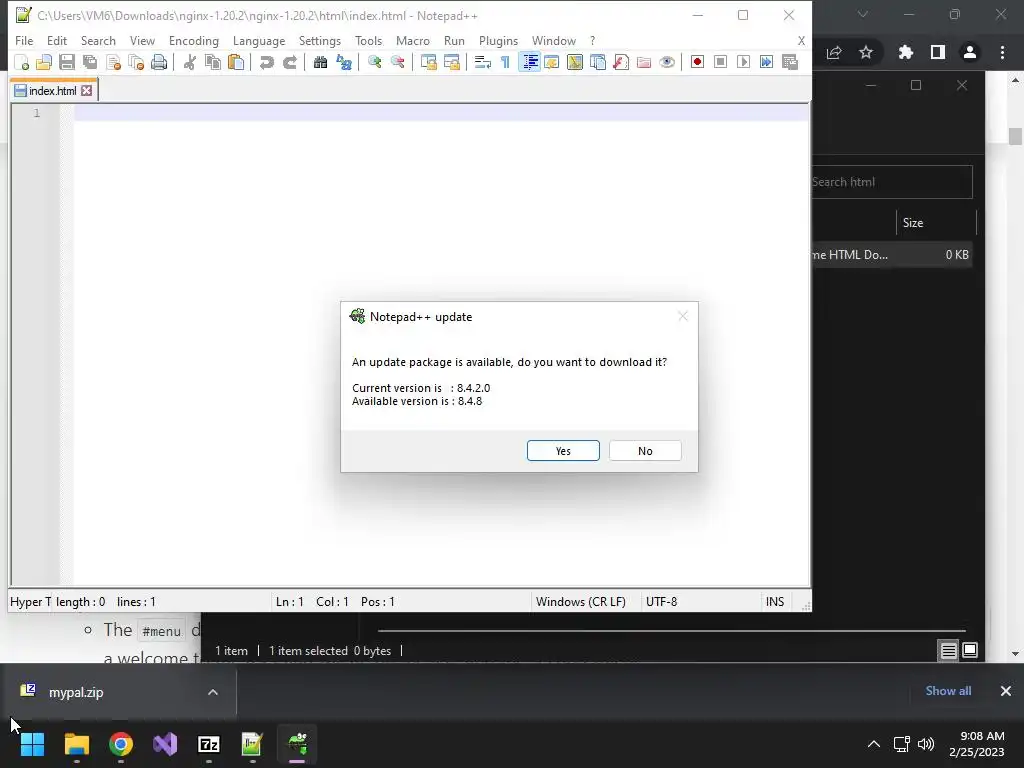Print the document via the toolbar icon

[x=159, y=62]
